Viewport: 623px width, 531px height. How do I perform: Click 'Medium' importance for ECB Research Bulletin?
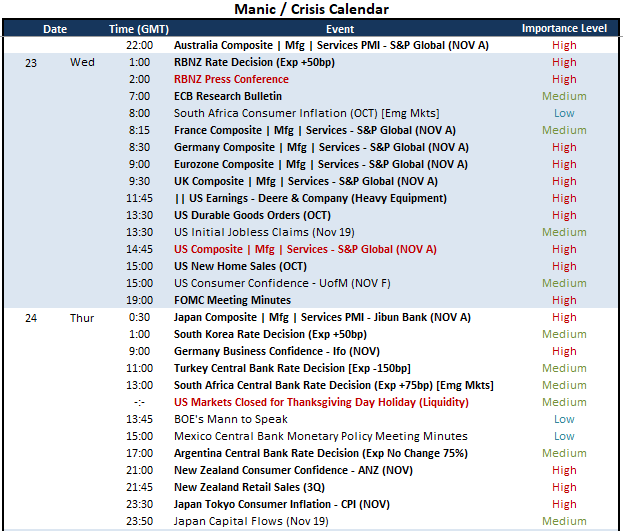click(x=564, y=96)
